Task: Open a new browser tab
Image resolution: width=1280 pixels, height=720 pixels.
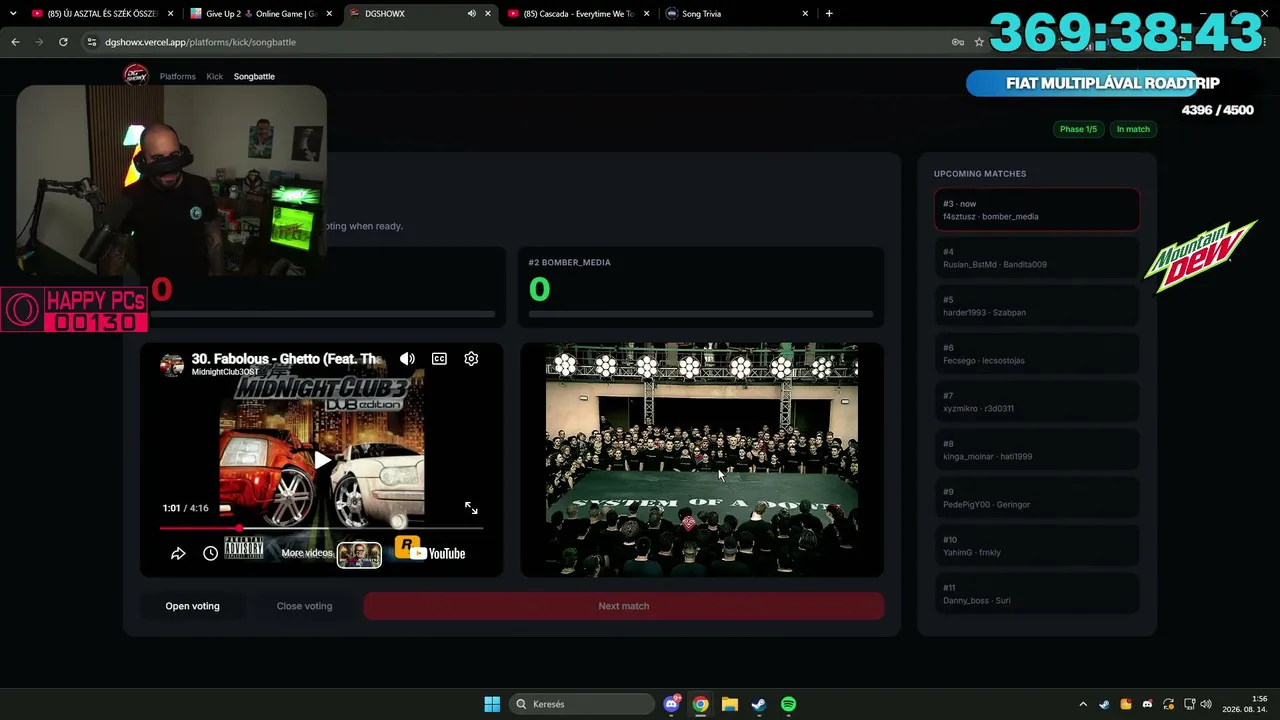Action: [829, 14]
